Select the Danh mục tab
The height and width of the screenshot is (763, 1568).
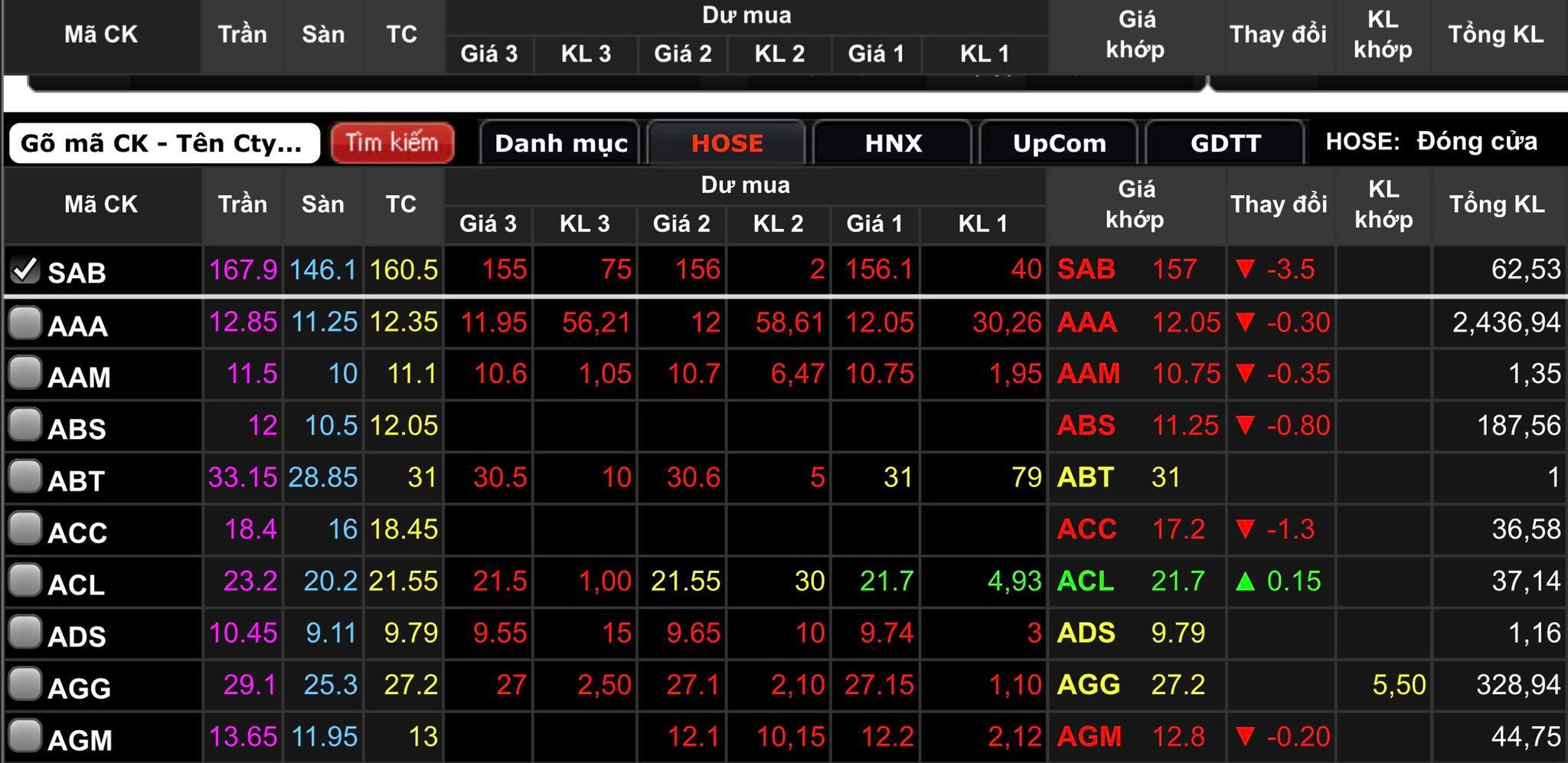(560, 143)
